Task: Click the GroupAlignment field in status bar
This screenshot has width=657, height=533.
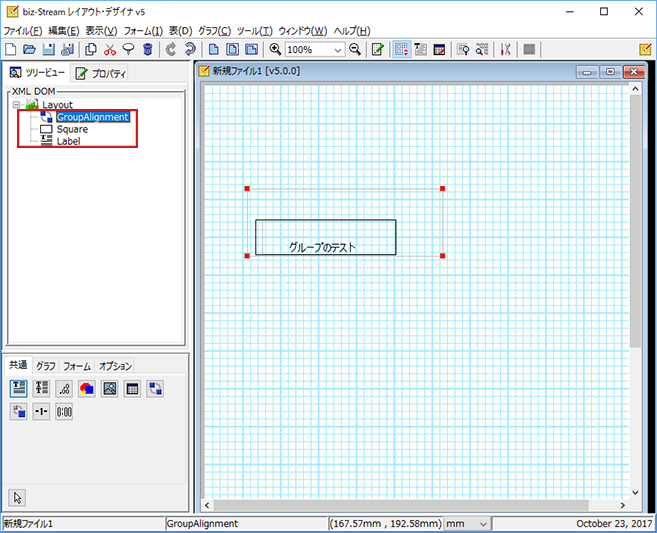Action: 246,524
